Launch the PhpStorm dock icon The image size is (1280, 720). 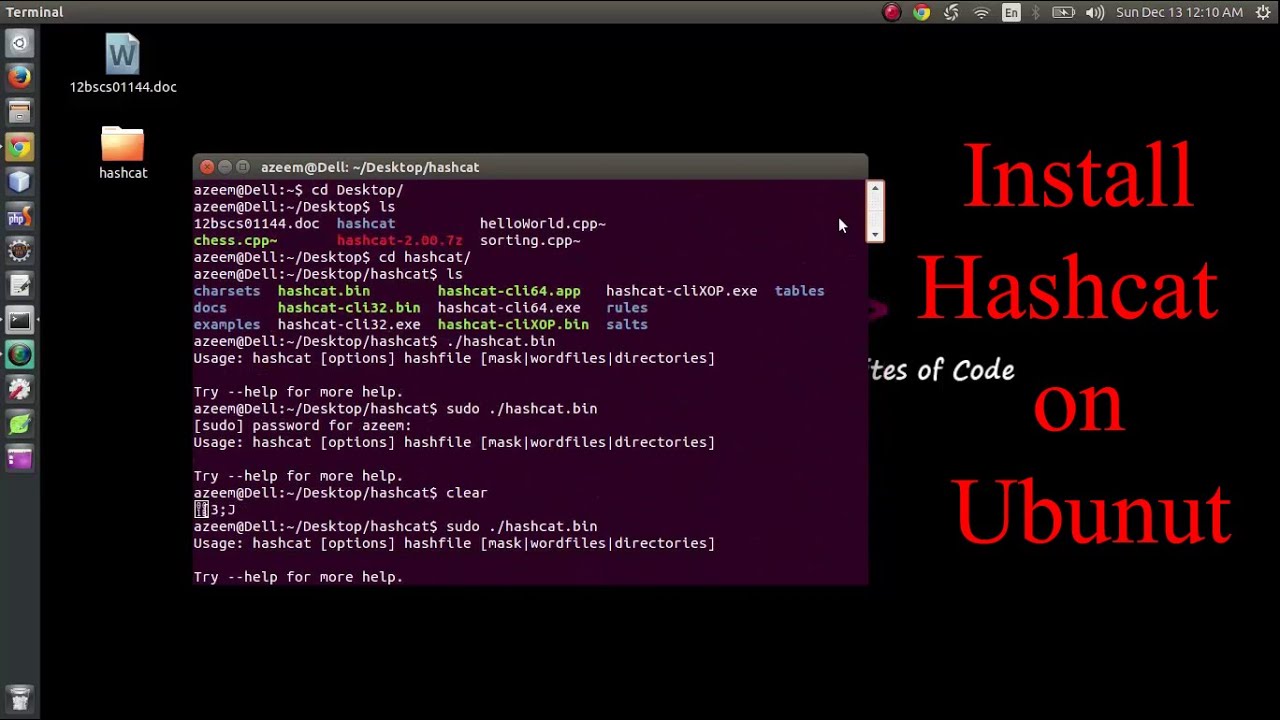(19, 217)
